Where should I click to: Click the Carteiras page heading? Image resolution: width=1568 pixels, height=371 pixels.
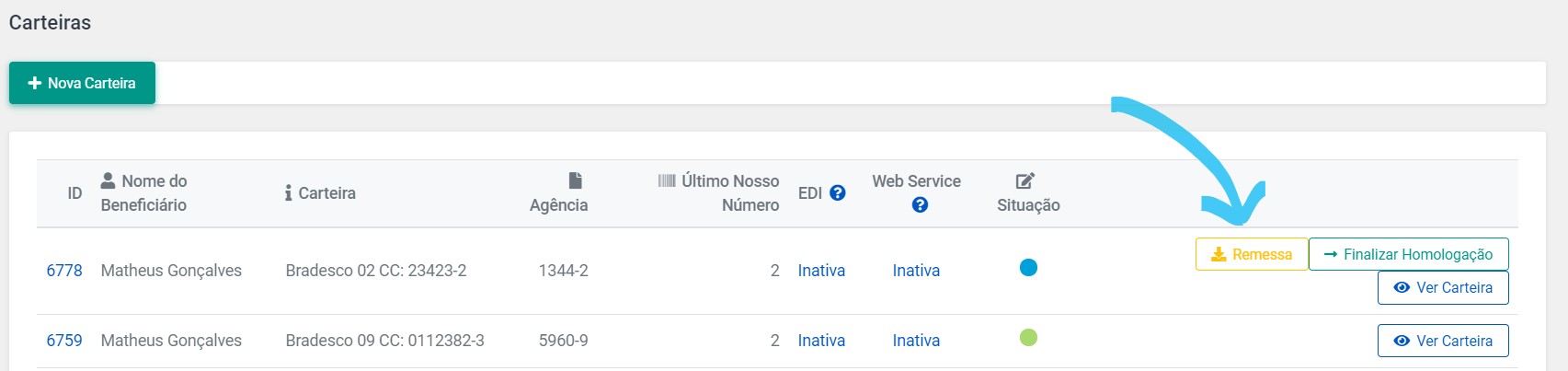point(50,23)
